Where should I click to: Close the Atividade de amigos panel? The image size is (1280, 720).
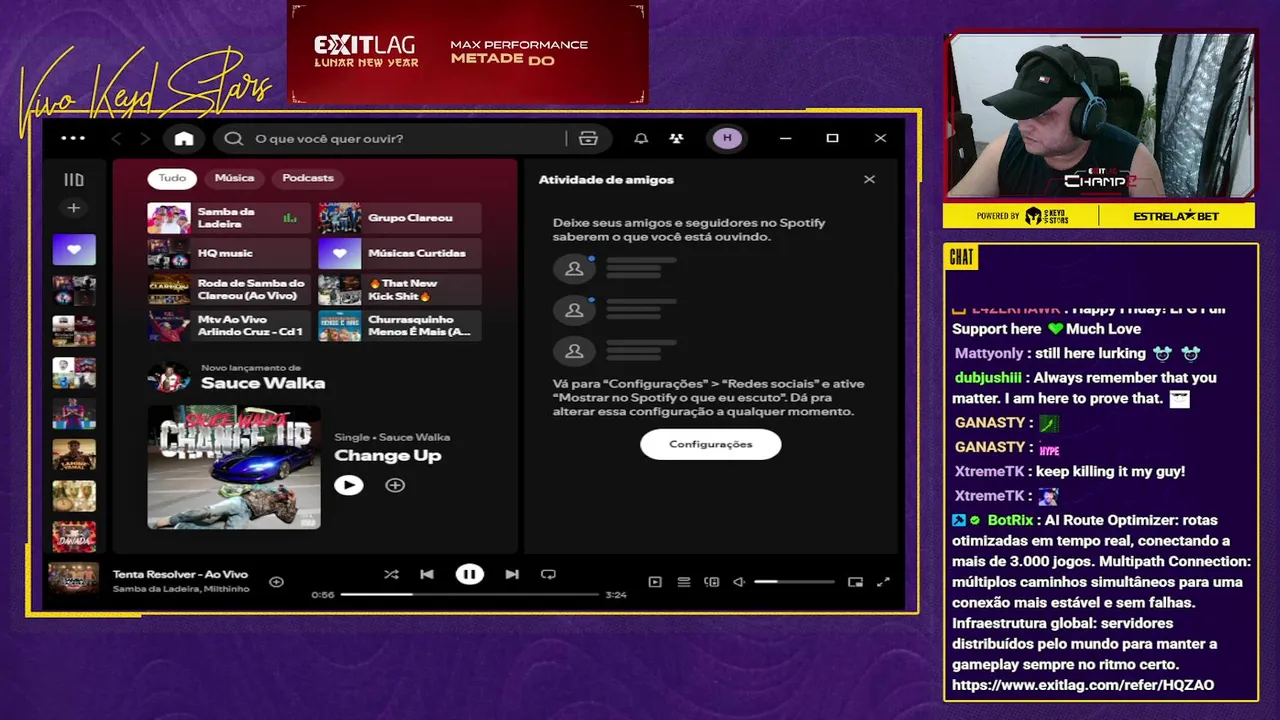[869, 179]
